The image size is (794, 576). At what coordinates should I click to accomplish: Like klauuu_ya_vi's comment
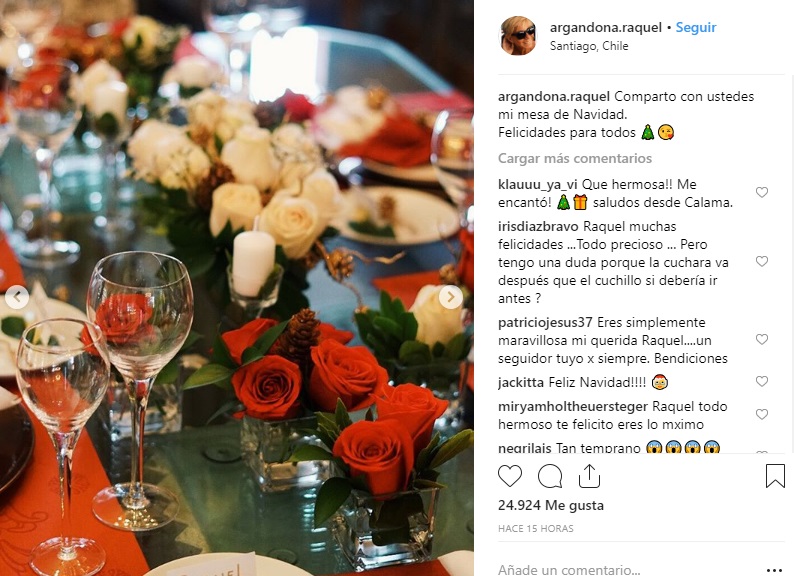(762, 192)
